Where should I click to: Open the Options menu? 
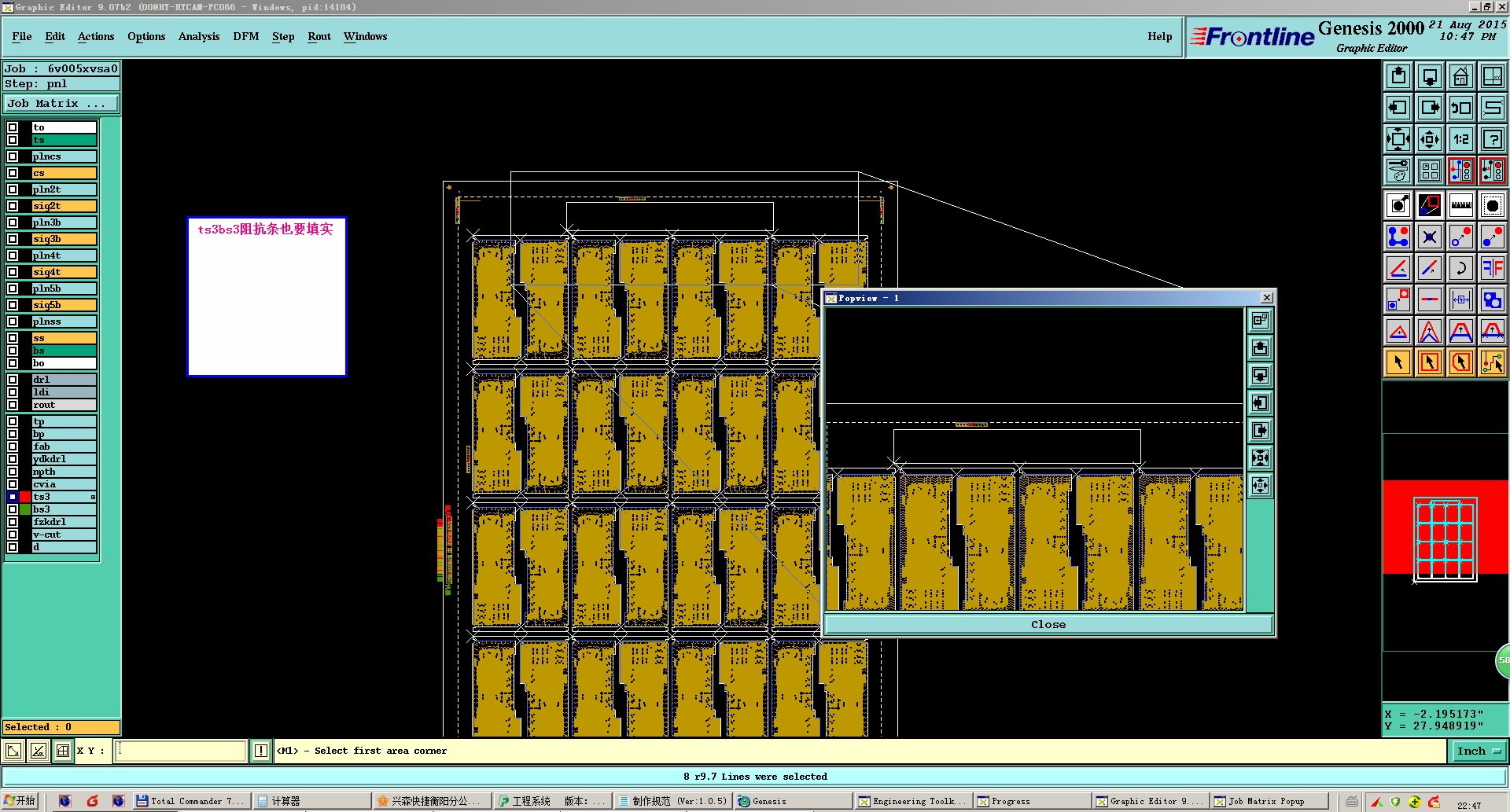tap(146, 36)
